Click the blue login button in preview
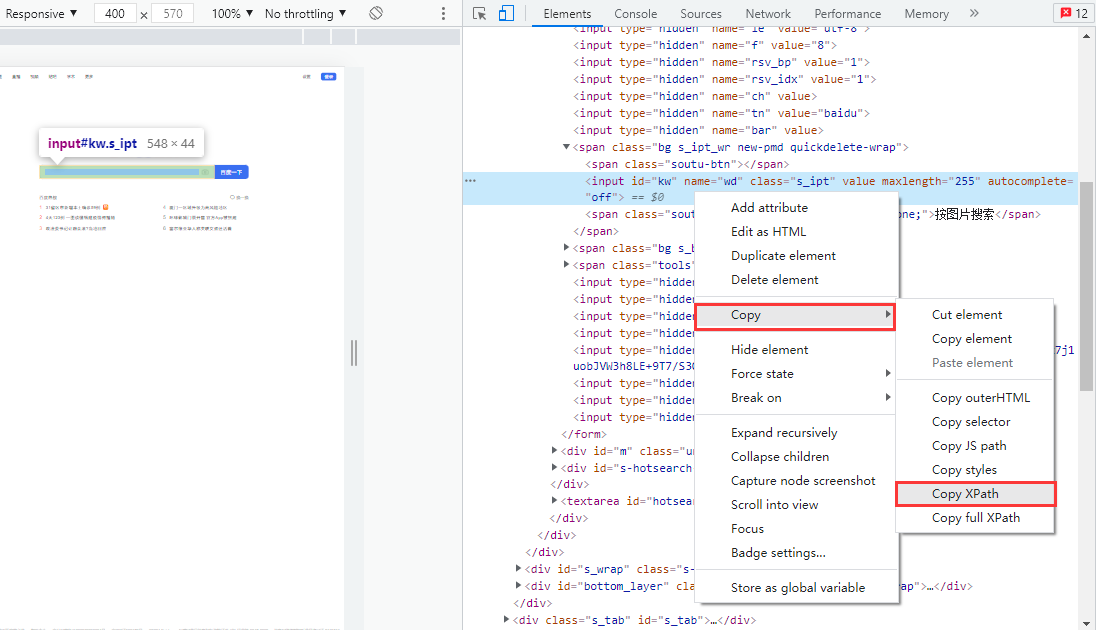Screen dimensions: 1096x630 pyautogui.click(x=329, y=76)
